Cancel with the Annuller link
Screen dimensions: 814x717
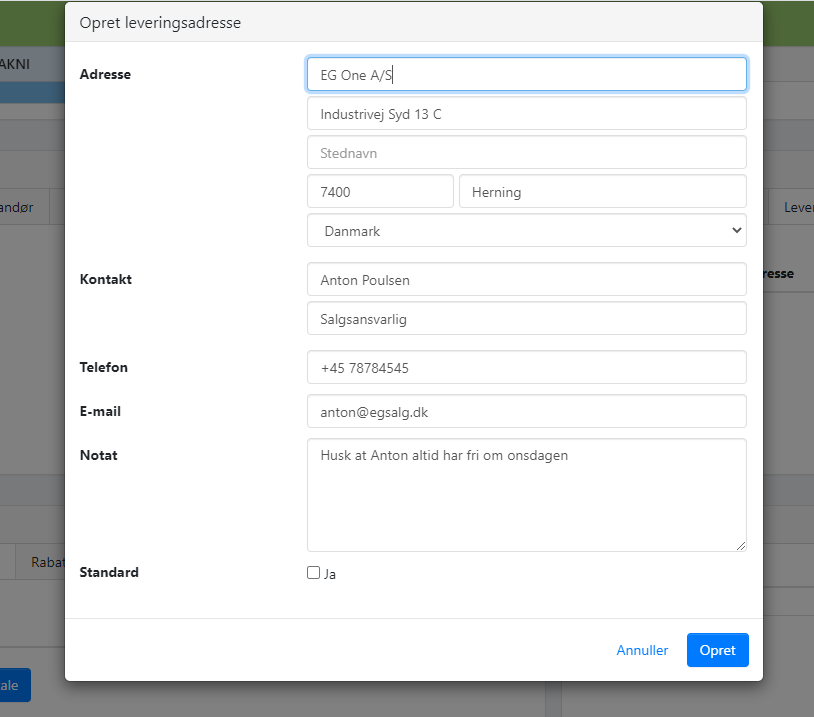pos(642,650)
